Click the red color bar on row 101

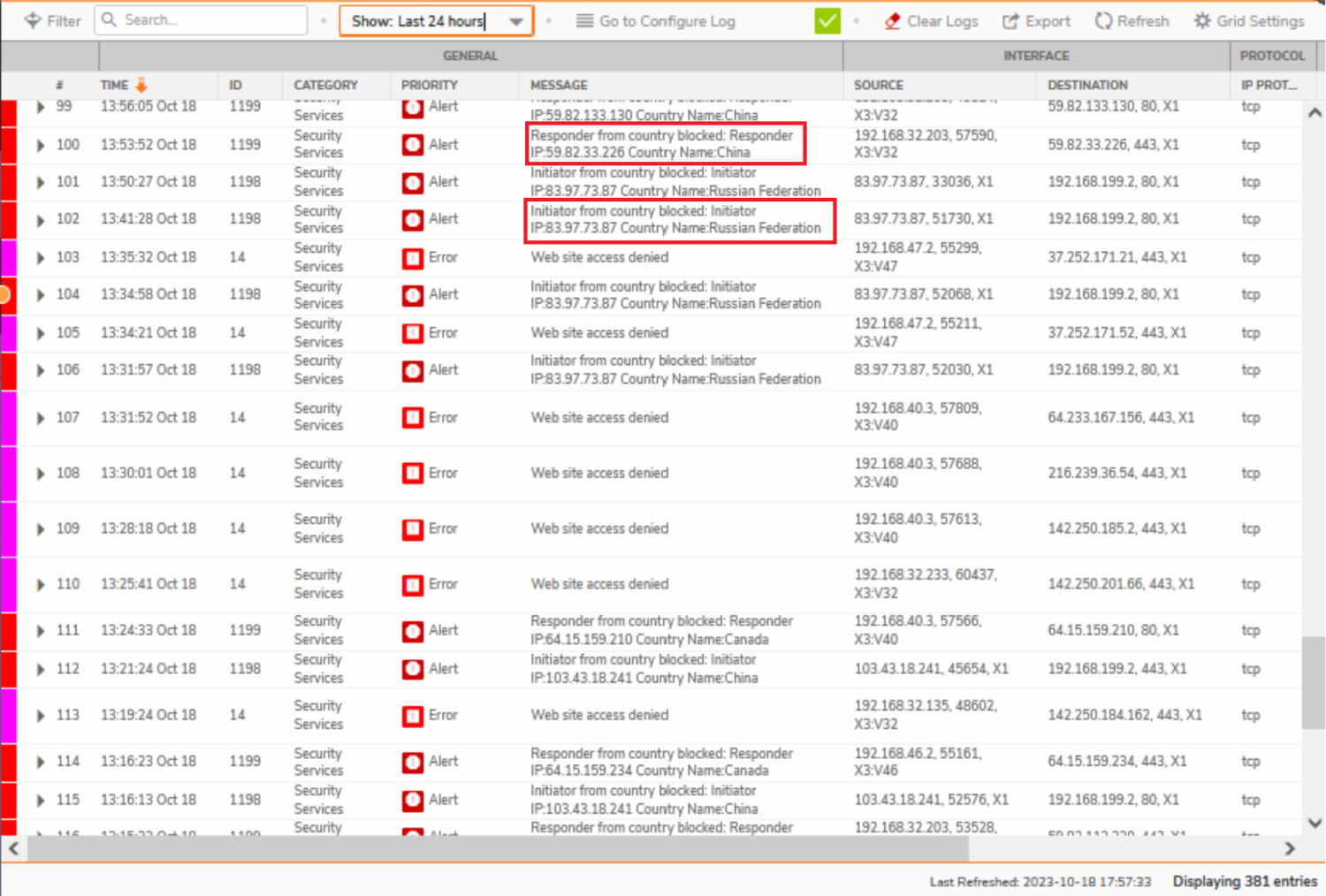tap(8, 182)
